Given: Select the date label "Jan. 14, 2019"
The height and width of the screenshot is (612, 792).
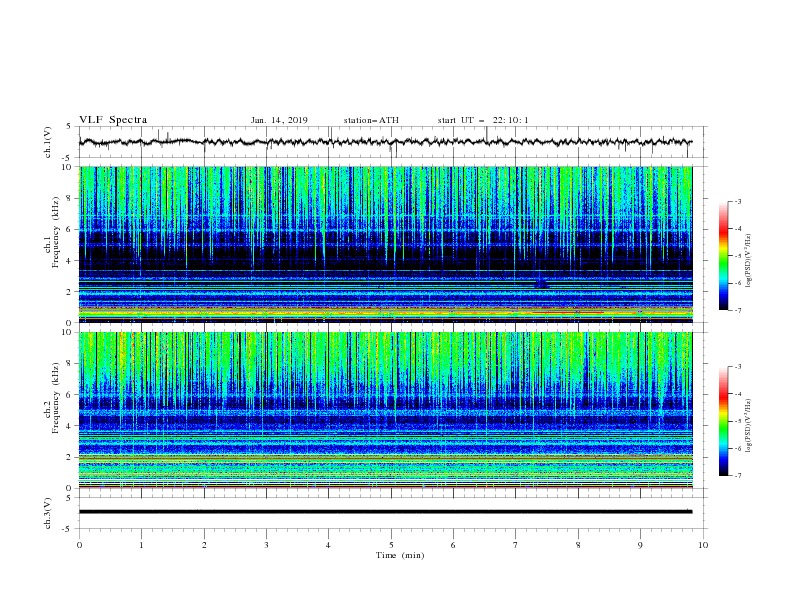Looking at the screenshot, I should tap(279, 120).
